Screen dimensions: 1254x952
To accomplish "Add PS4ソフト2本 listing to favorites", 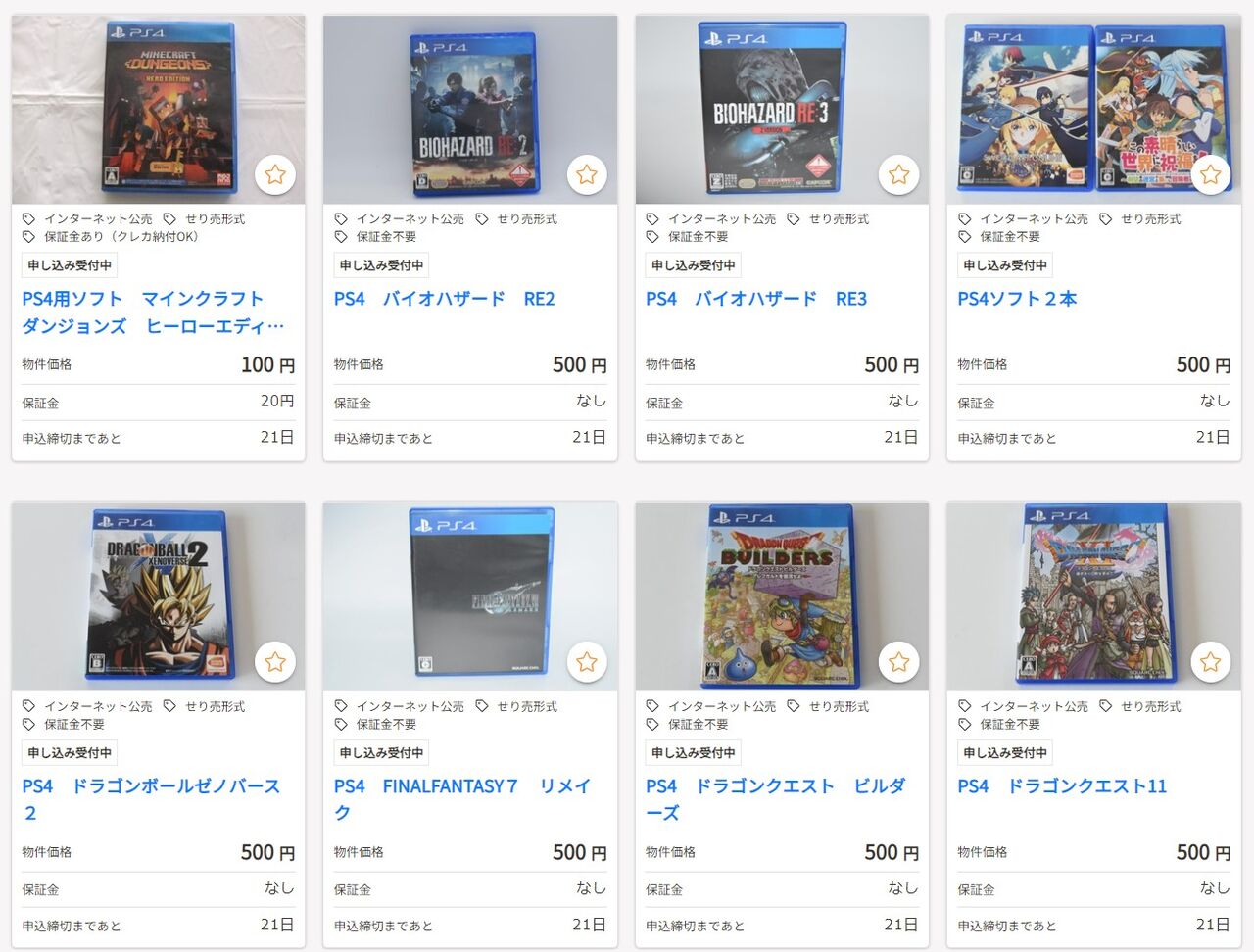I will [1211, 175].
